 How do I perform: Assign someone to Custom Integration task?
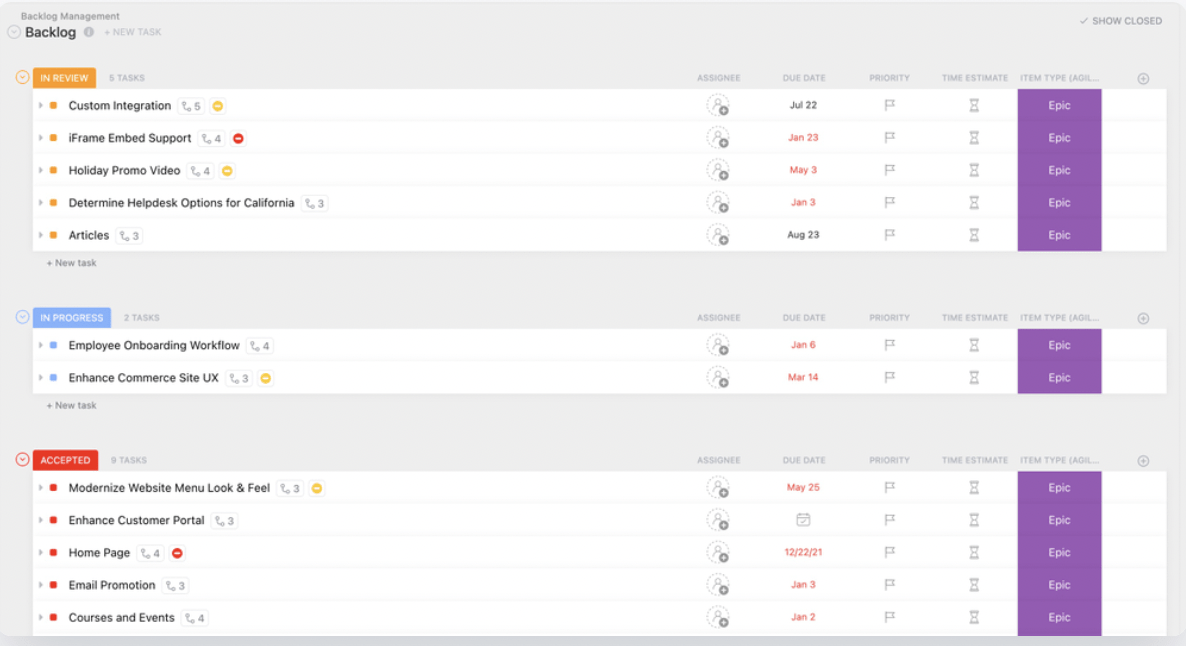718,106
